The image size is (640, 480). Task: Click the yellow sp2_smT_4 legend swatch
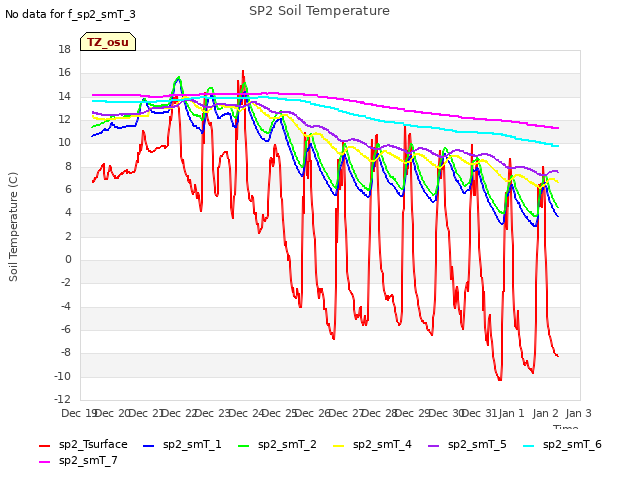coord(338,445)
